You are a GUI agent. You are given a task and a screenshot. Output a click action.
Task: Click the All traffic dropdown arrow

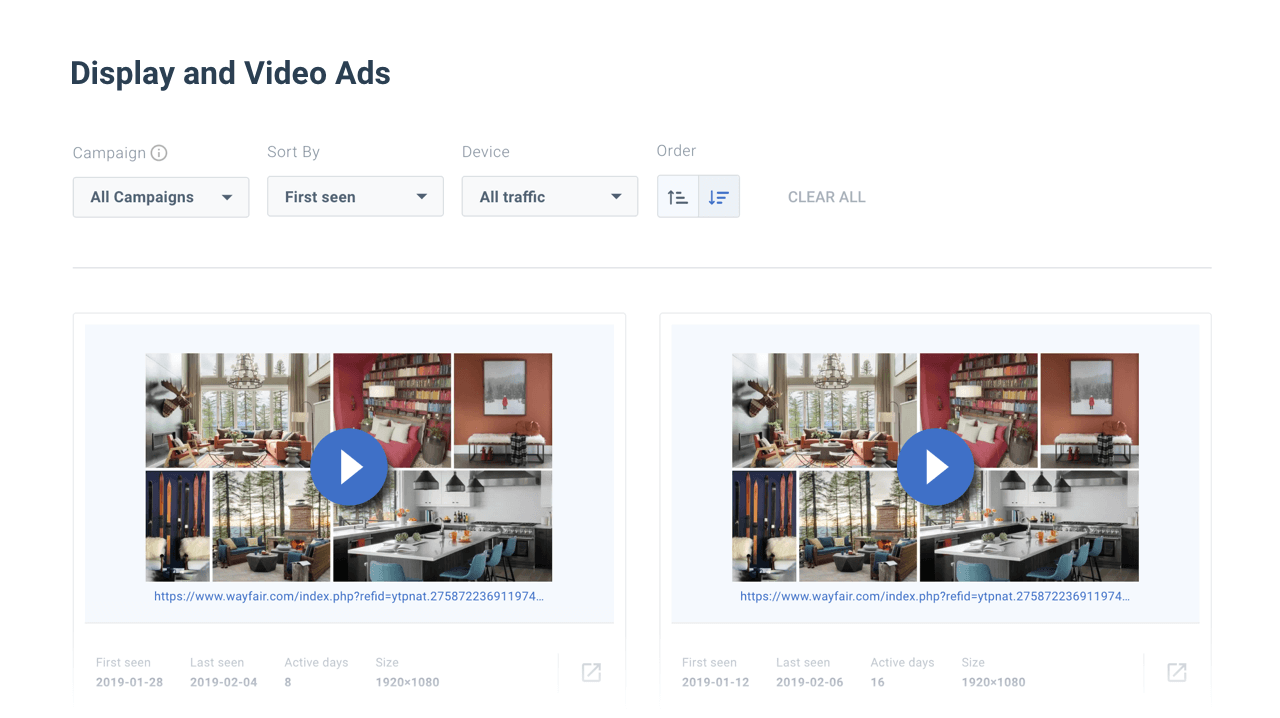616,197
